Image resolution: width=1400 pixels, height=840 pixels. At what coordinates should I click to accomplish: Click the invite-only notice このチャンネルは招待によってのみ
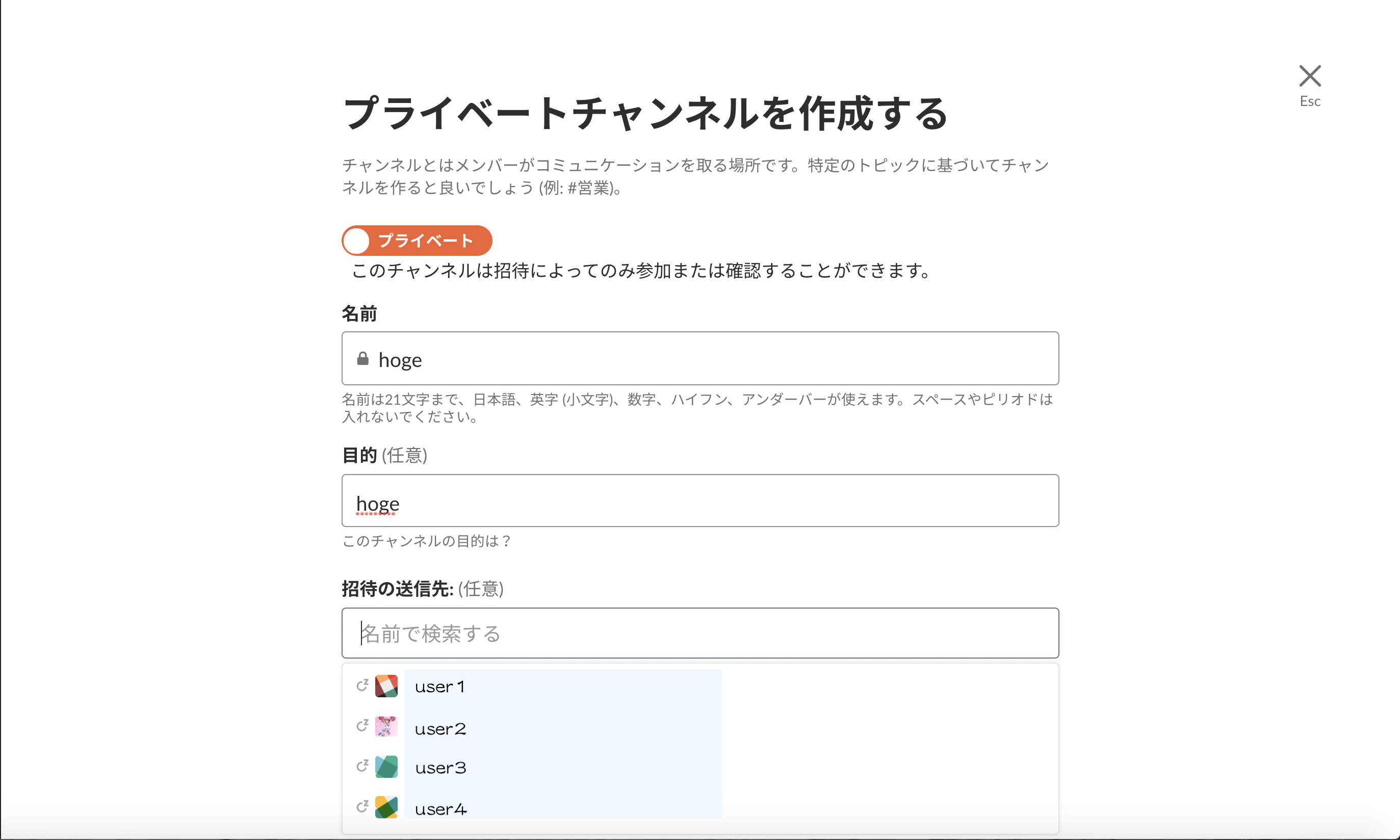[x=641, y=271]
